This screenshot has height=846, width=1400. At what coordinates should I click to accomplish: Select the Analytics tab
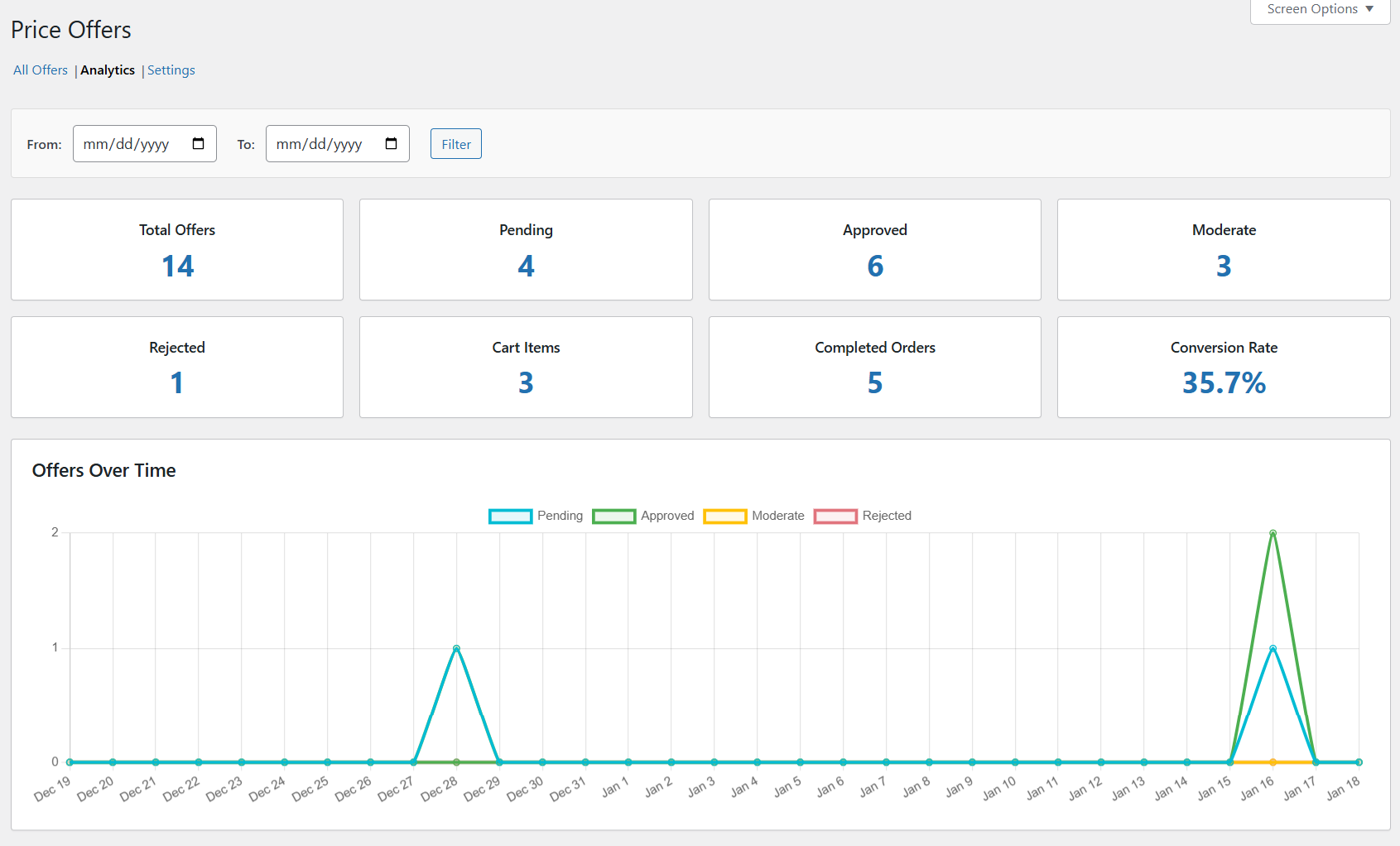tap(108, 70)
